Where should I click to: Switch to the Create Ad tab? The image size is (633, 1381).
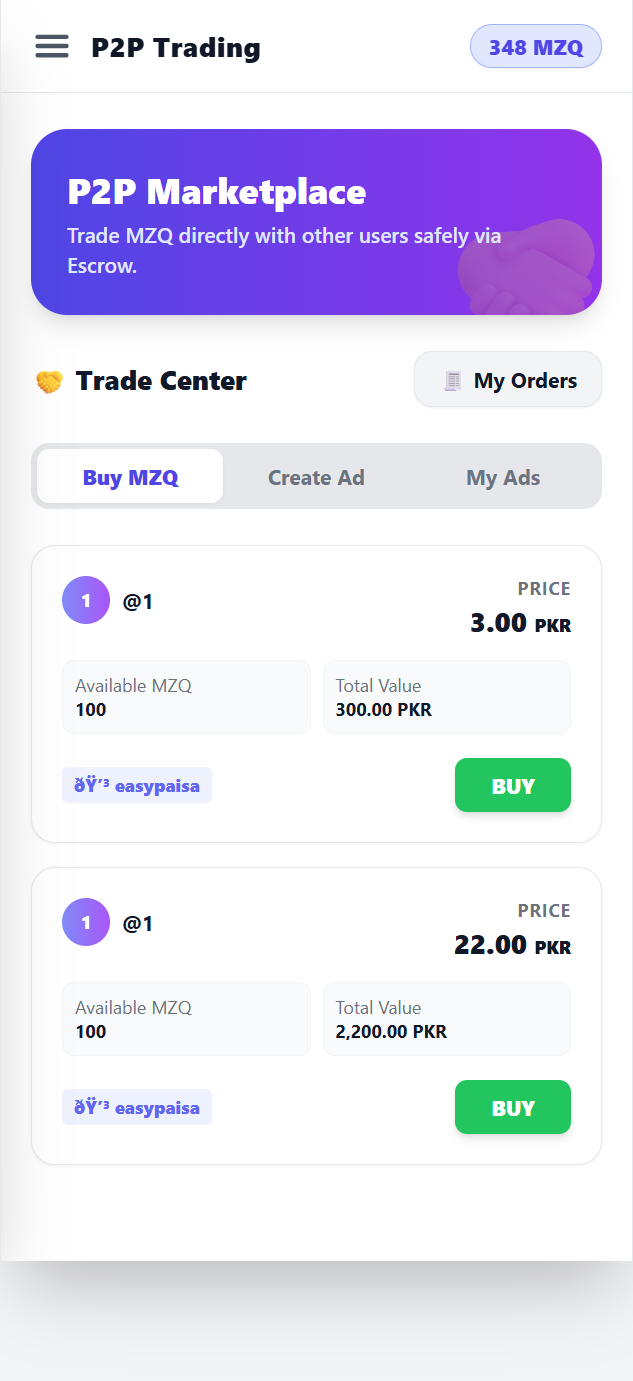tap(316, 477)
